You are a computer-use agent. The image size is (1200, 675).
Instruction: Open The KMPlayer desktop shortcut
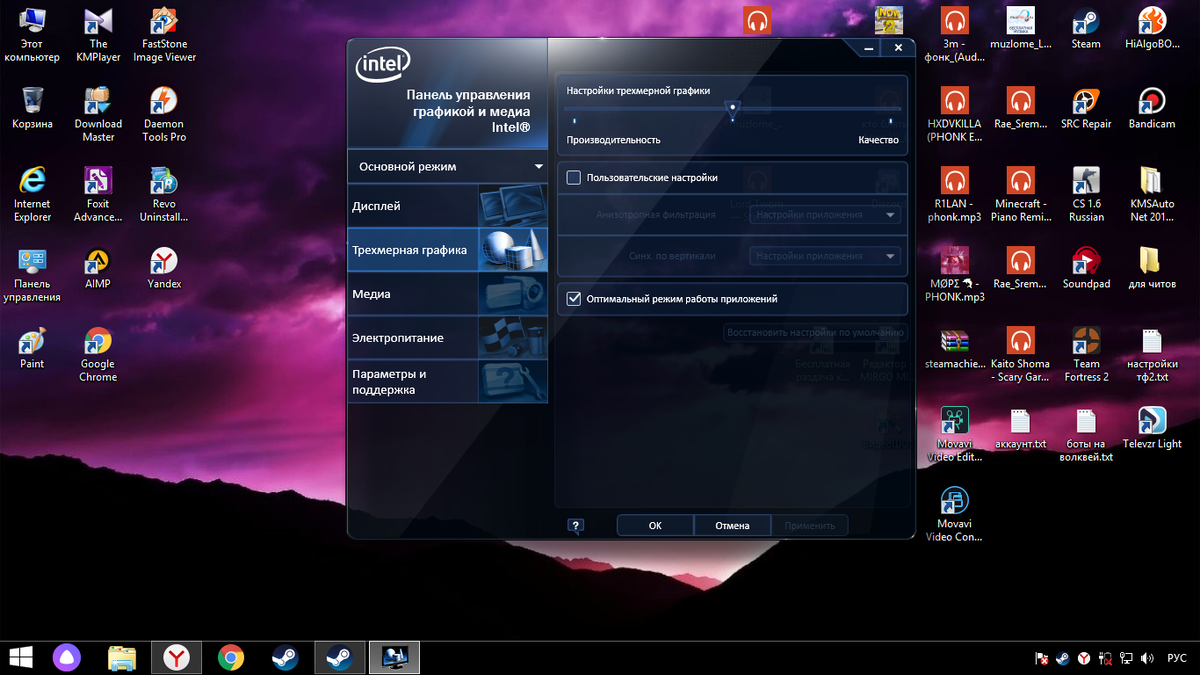point(98,34)
